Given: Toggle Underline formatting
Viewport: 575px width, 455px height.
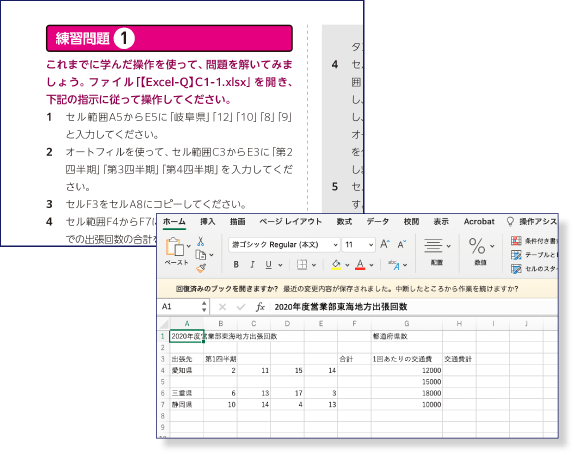Looking at the screenshot, I should tap(268, 264).
